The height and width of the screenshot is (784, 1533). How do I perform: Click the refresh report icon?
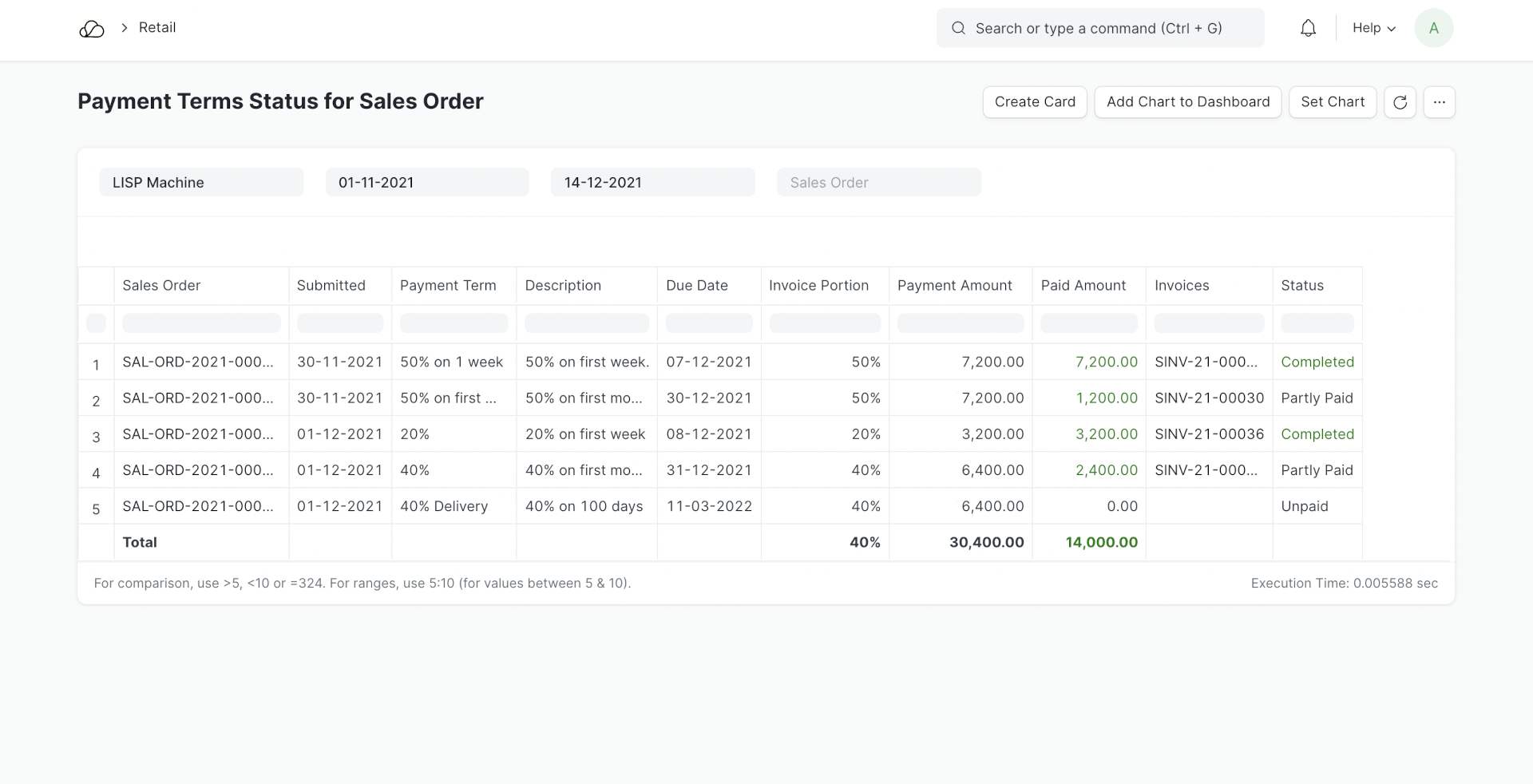click(x=1400, y=102)
